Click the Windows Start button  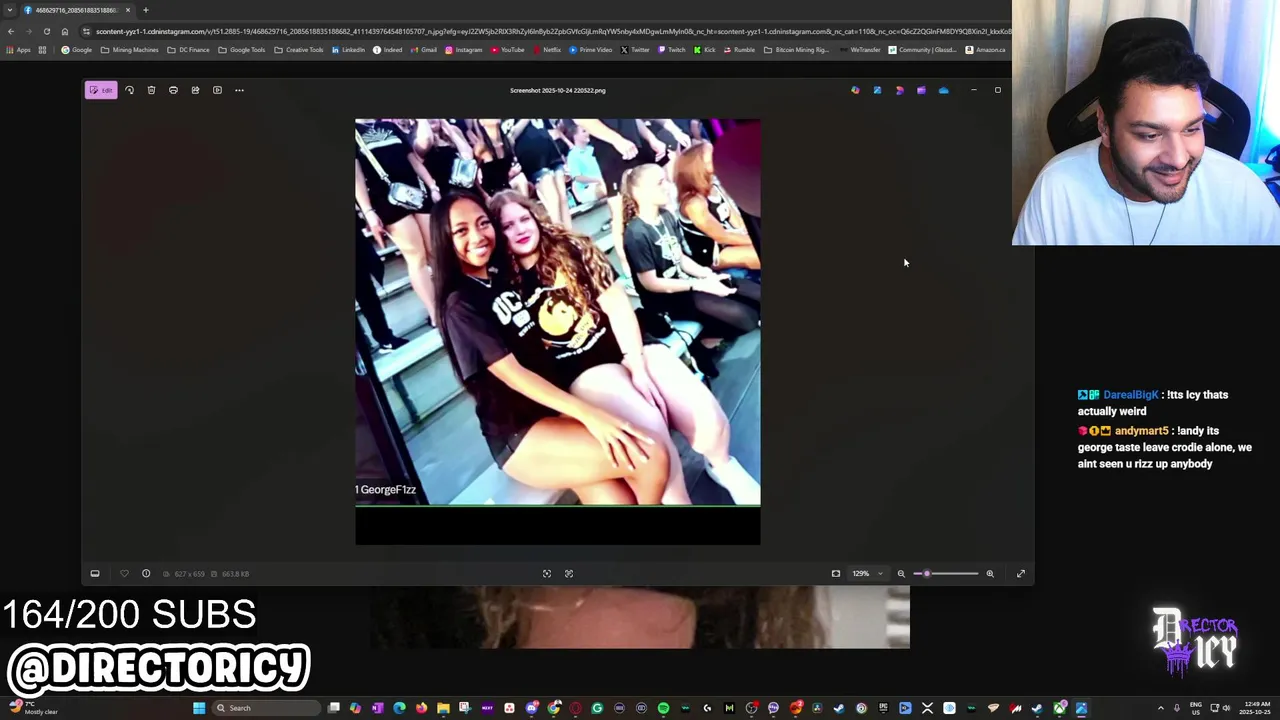(199, 708)
